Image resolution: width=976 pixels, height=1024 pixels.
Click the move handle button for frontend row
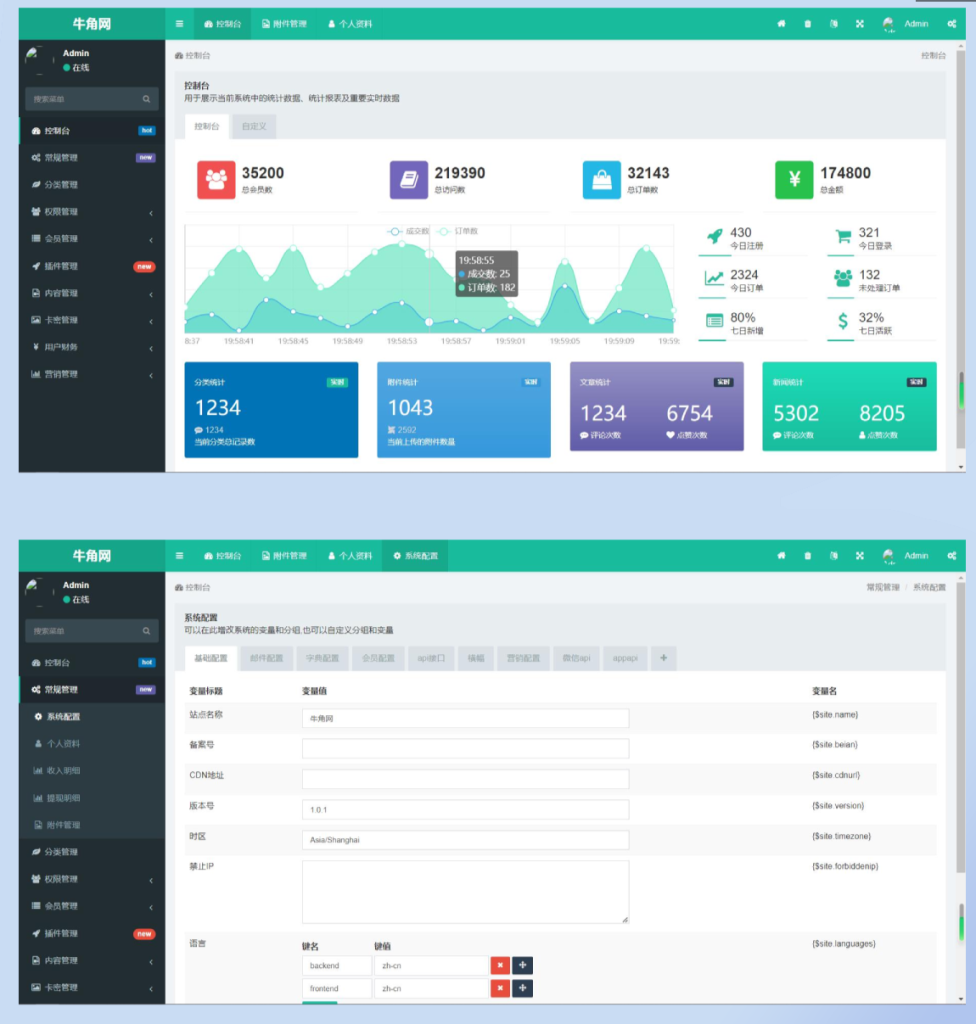[x=522, y=988]
